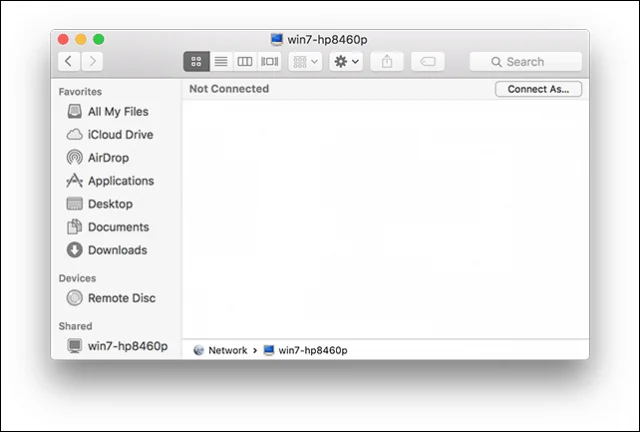Click the Not Connected status text

(x=229, y=89)
